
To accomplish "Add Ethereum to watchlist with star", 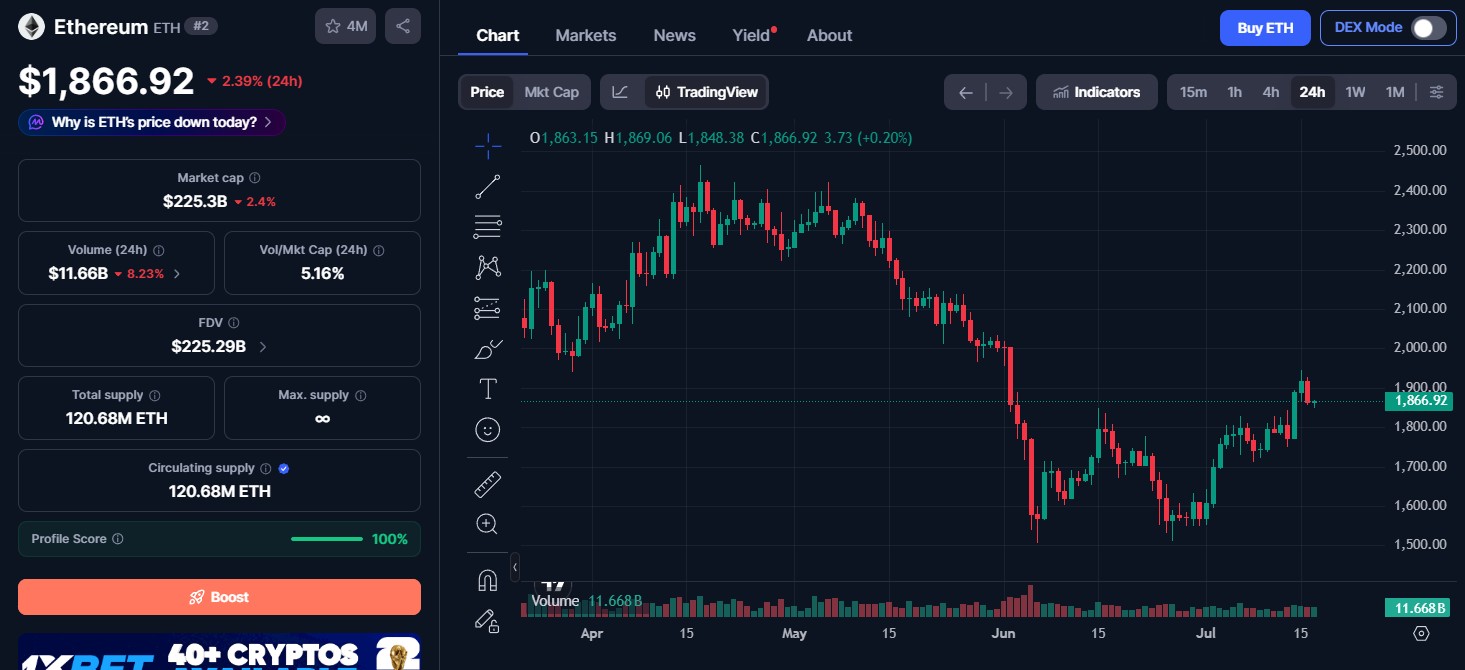I will (x=345, y=26).
